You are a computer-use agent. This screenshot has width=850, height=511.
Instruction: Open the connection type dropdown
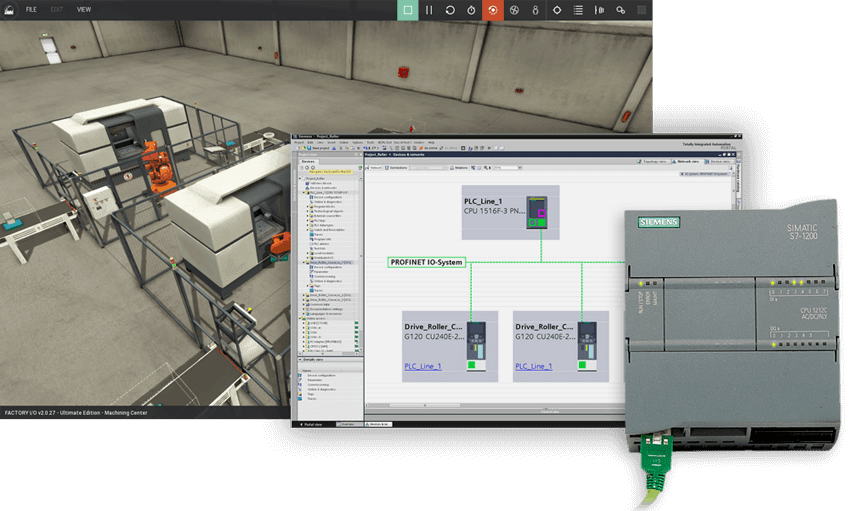click(x=445, y=168)
